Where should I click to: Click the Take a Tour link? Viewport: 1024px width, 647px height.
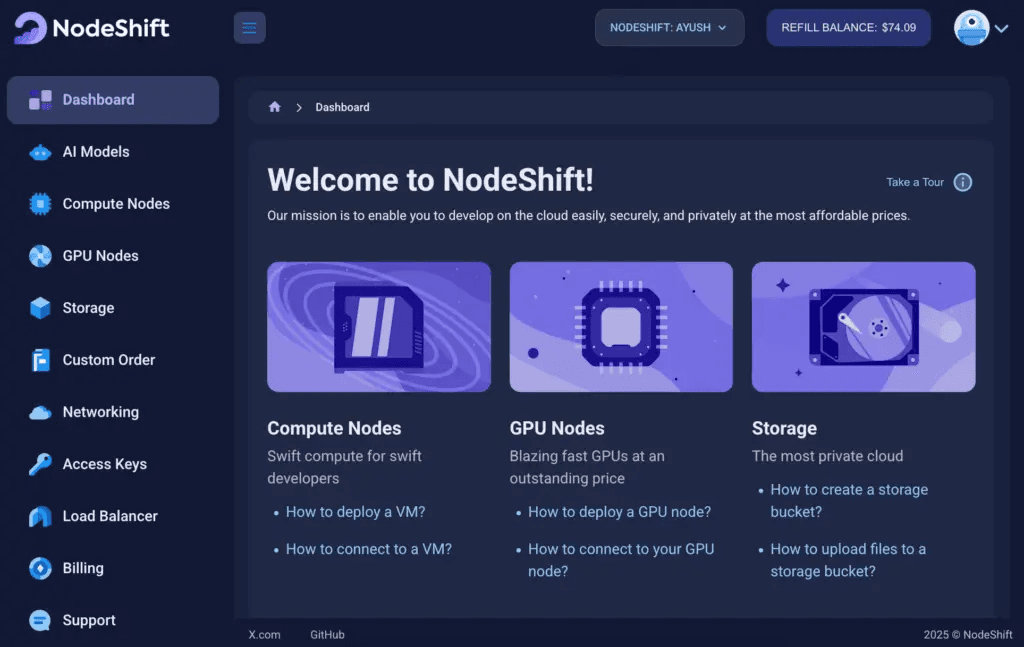click(915, 182)
